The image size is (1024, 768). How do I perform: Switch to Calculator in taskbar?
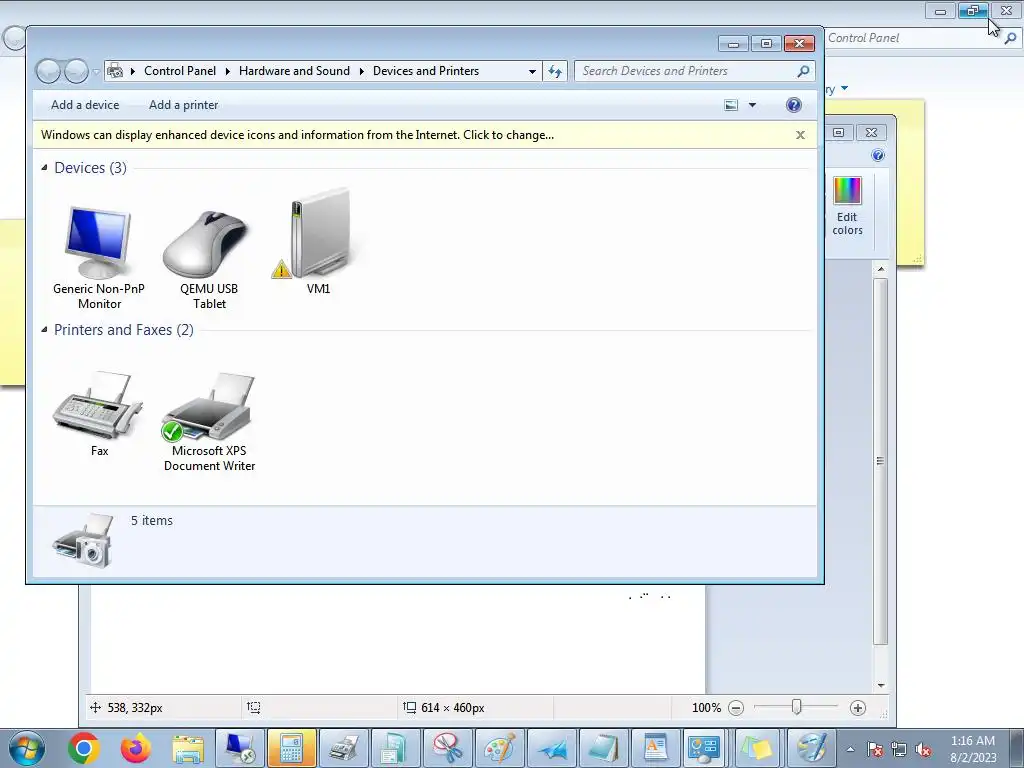[291, 748]
